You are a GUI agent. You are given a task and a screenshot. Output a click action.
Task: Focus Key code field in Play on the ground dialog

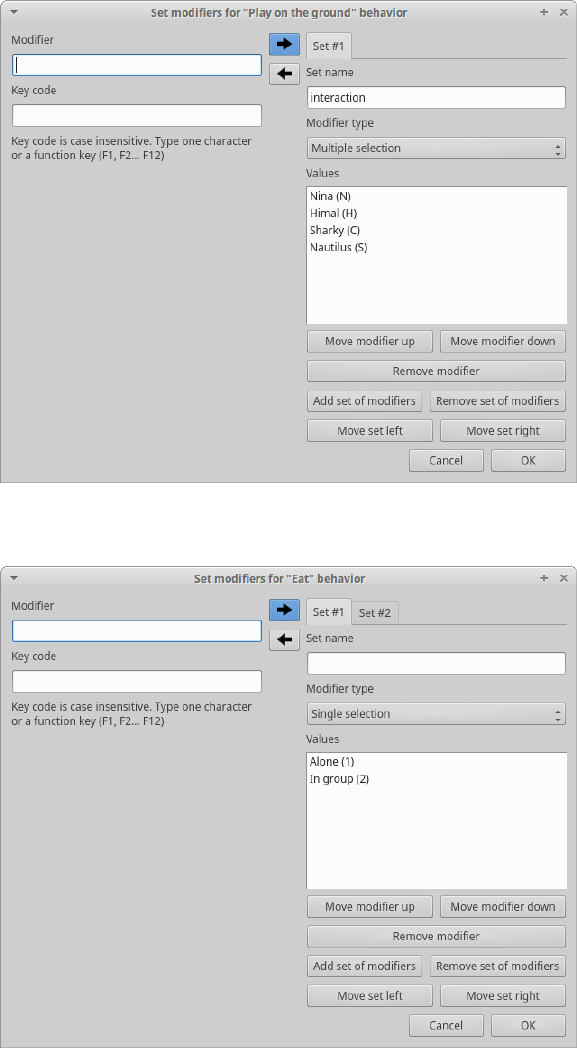click(x=137, y=115)
